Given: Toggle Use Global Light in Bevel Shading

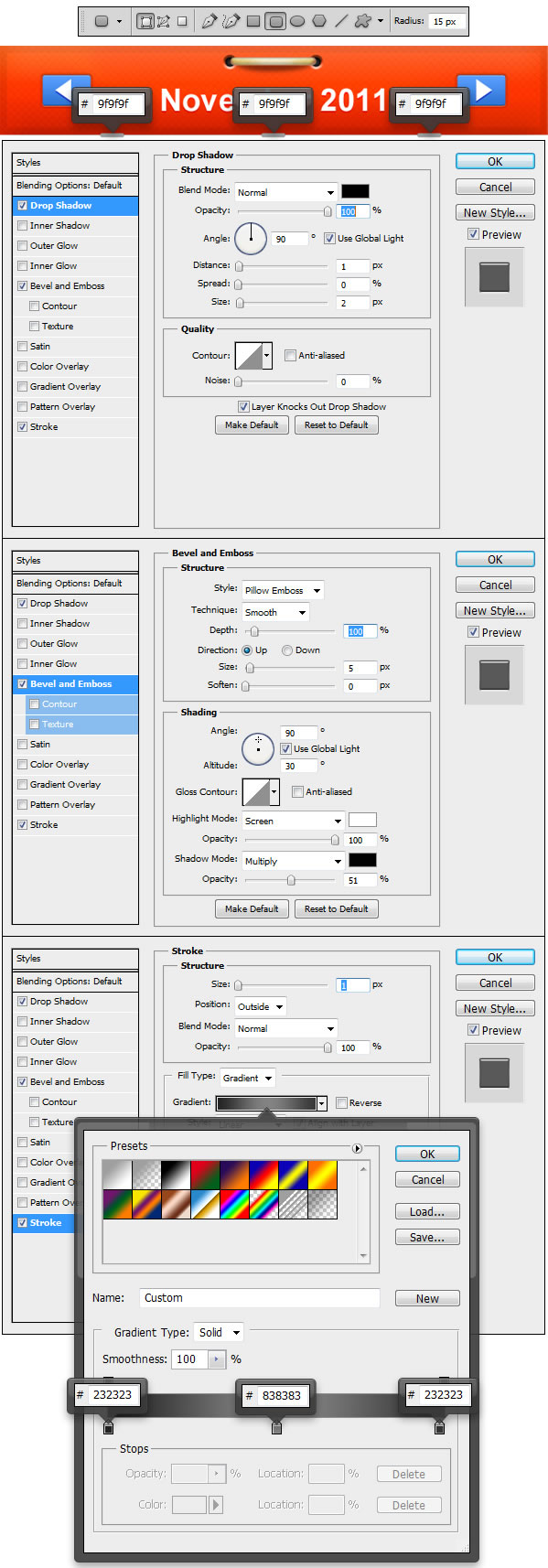Looking at the screenshot, I should 285,749.
